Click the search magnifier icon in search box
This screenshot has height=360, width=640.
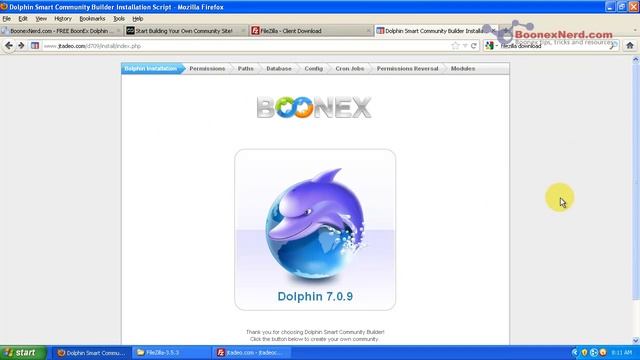[613, 46]
